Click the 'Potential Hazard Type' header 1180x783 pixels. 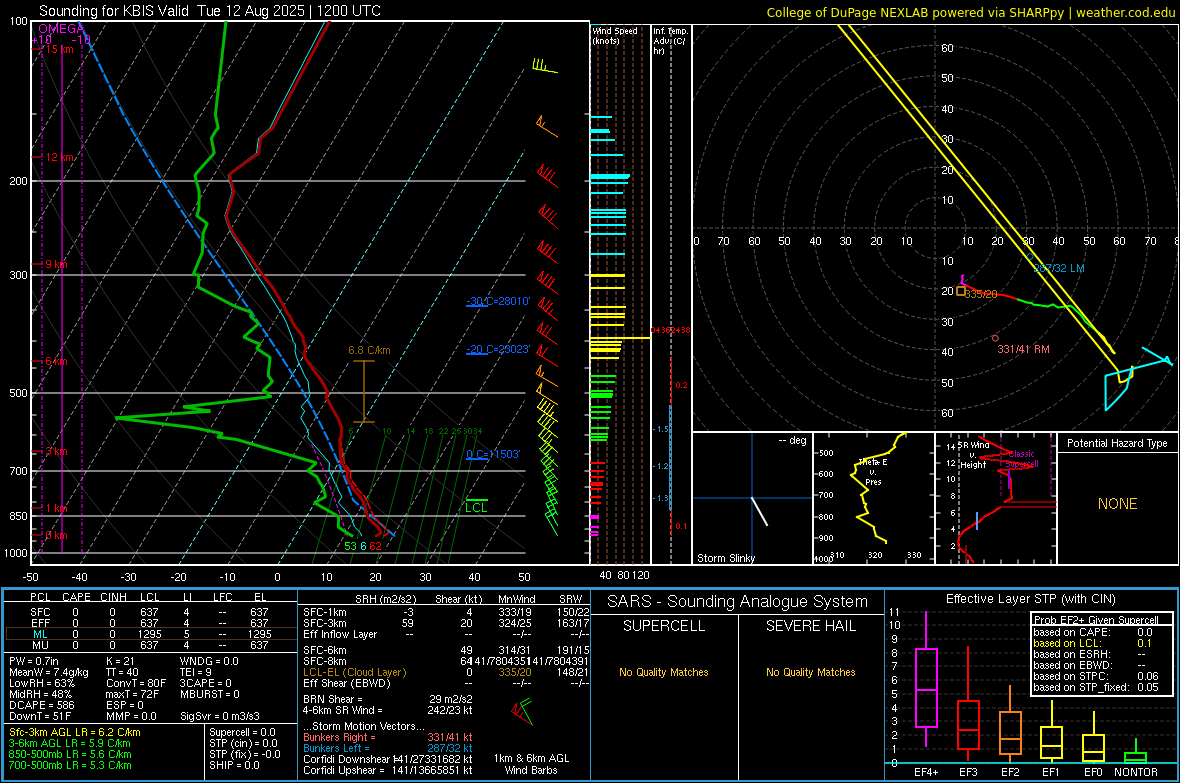point(1117,443)
